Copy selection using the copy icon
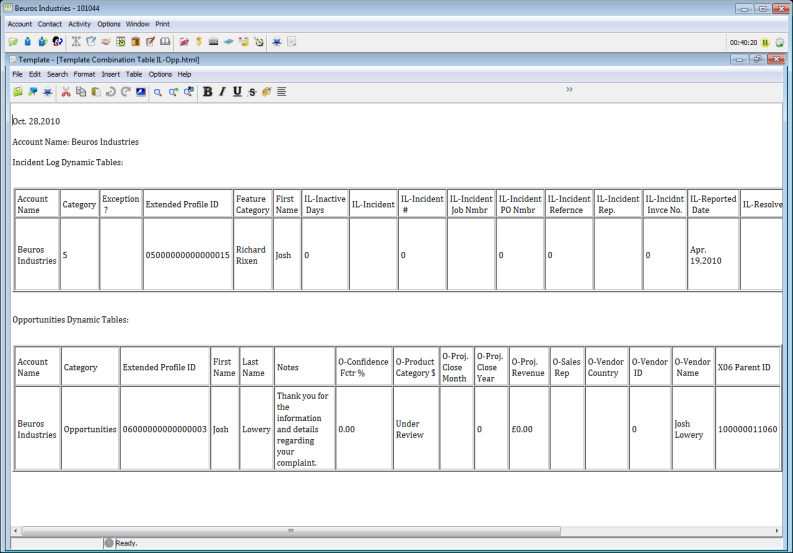 point(81,92)
